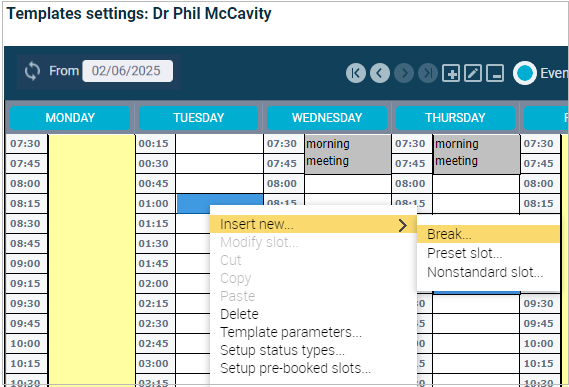The height and width of the screenshot is (387, 569).
Task: Remove template minus icon
Action: coord(495,73)
